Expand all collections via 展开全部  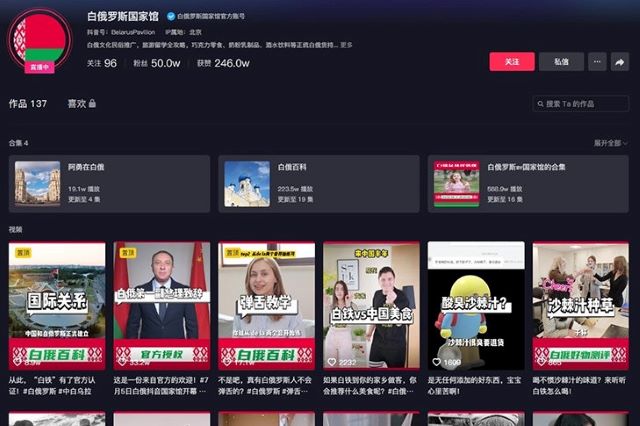611,143
